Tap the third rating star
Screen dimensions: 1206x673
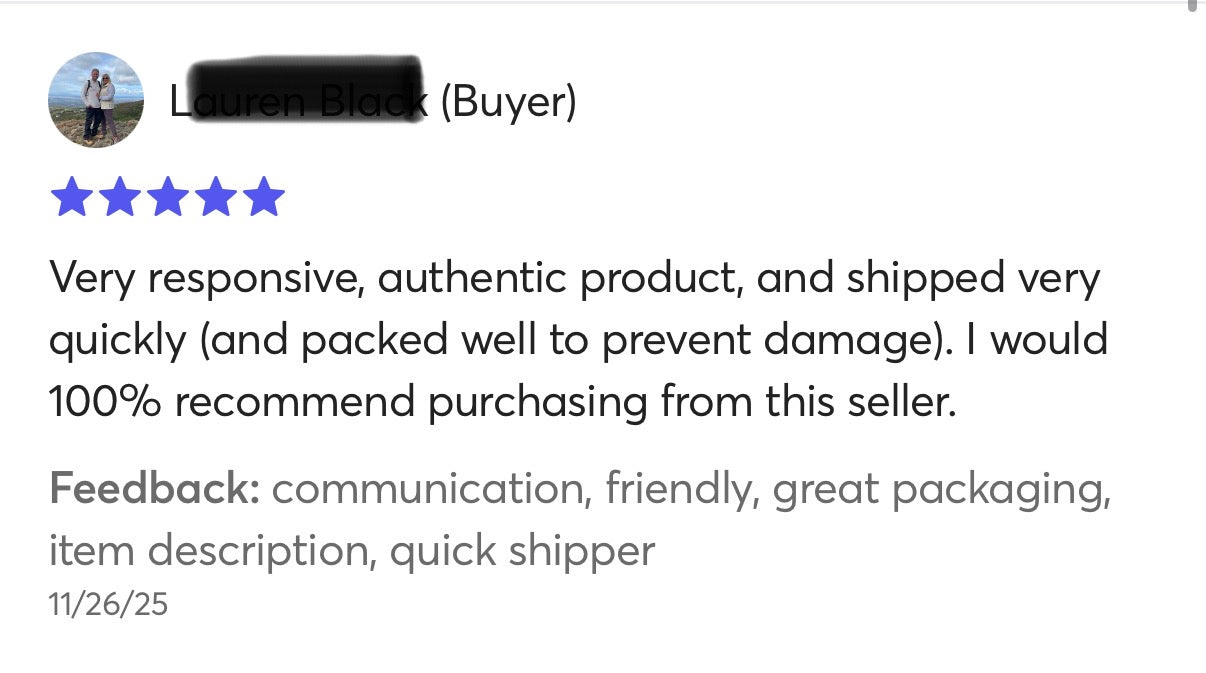point(167,197)
